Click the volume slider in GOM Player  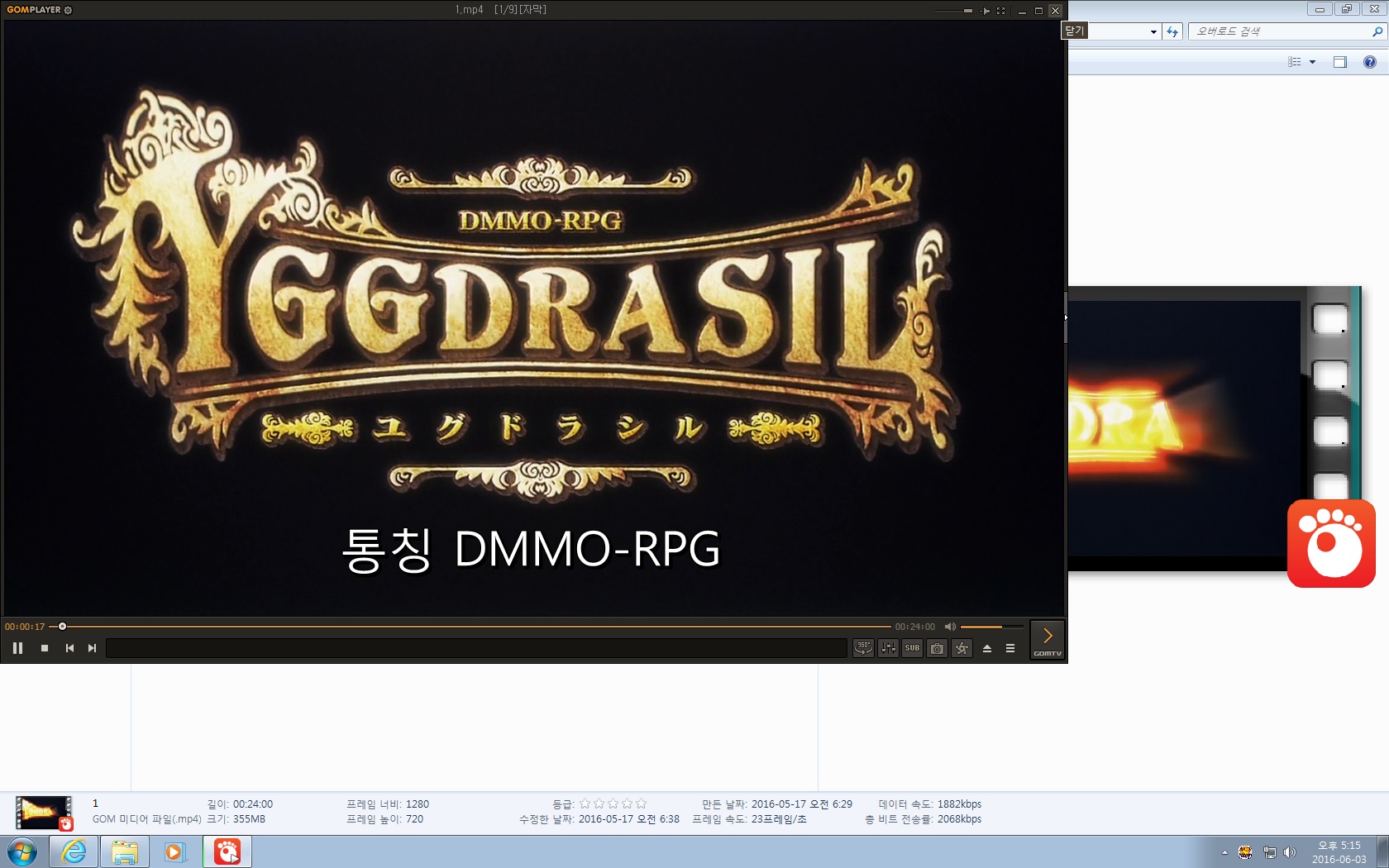[x=991, y=627]
